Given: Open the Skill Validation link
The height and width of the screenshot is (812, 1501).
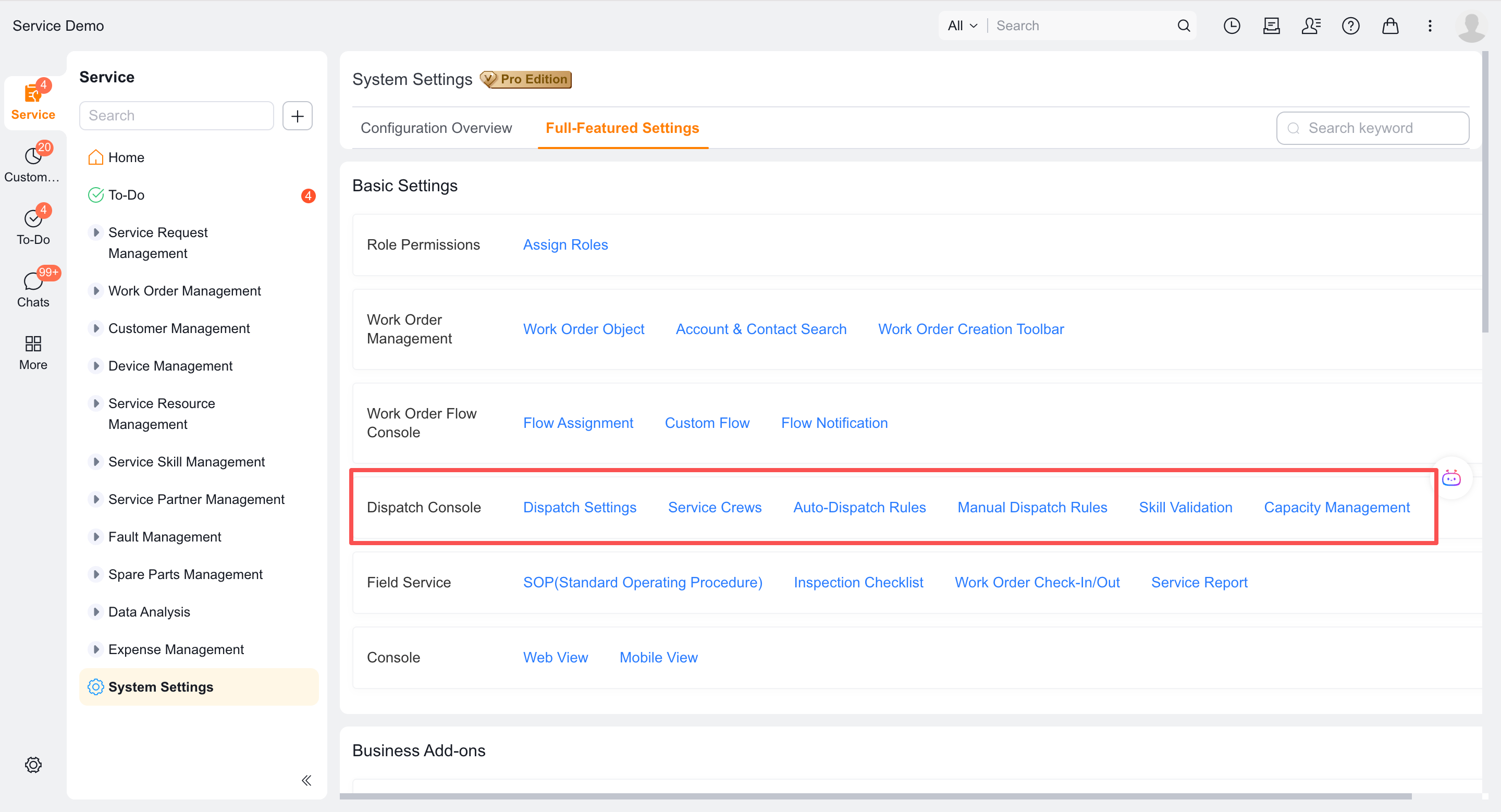Looking at the screenshot, I should tap(1186, 507).
